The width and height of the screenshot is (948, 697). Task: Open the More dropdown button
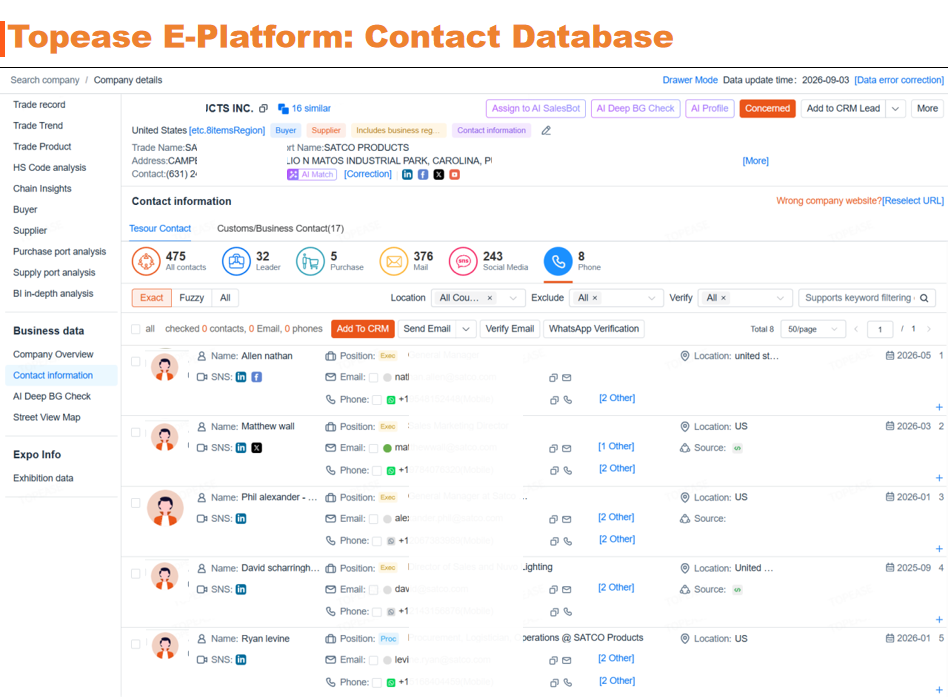[x=927, y=109]
